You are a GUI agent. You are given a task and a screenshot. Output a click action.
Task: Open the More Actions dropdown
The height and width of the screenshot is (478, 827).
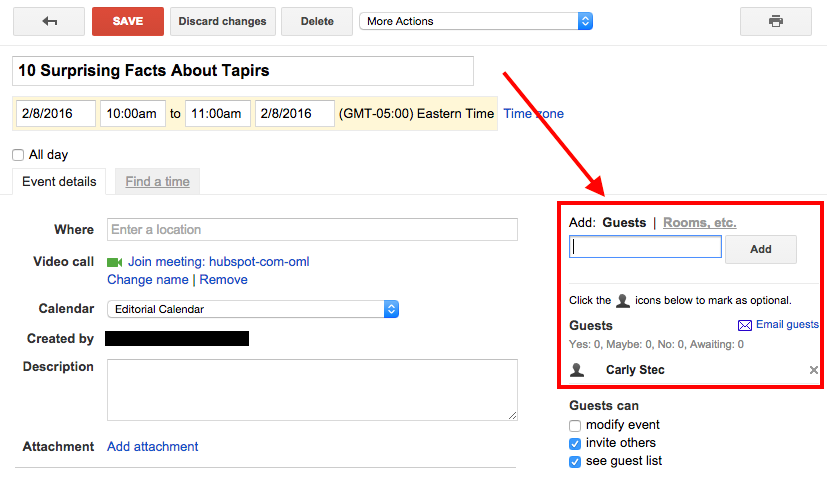(x=476, y=21)
